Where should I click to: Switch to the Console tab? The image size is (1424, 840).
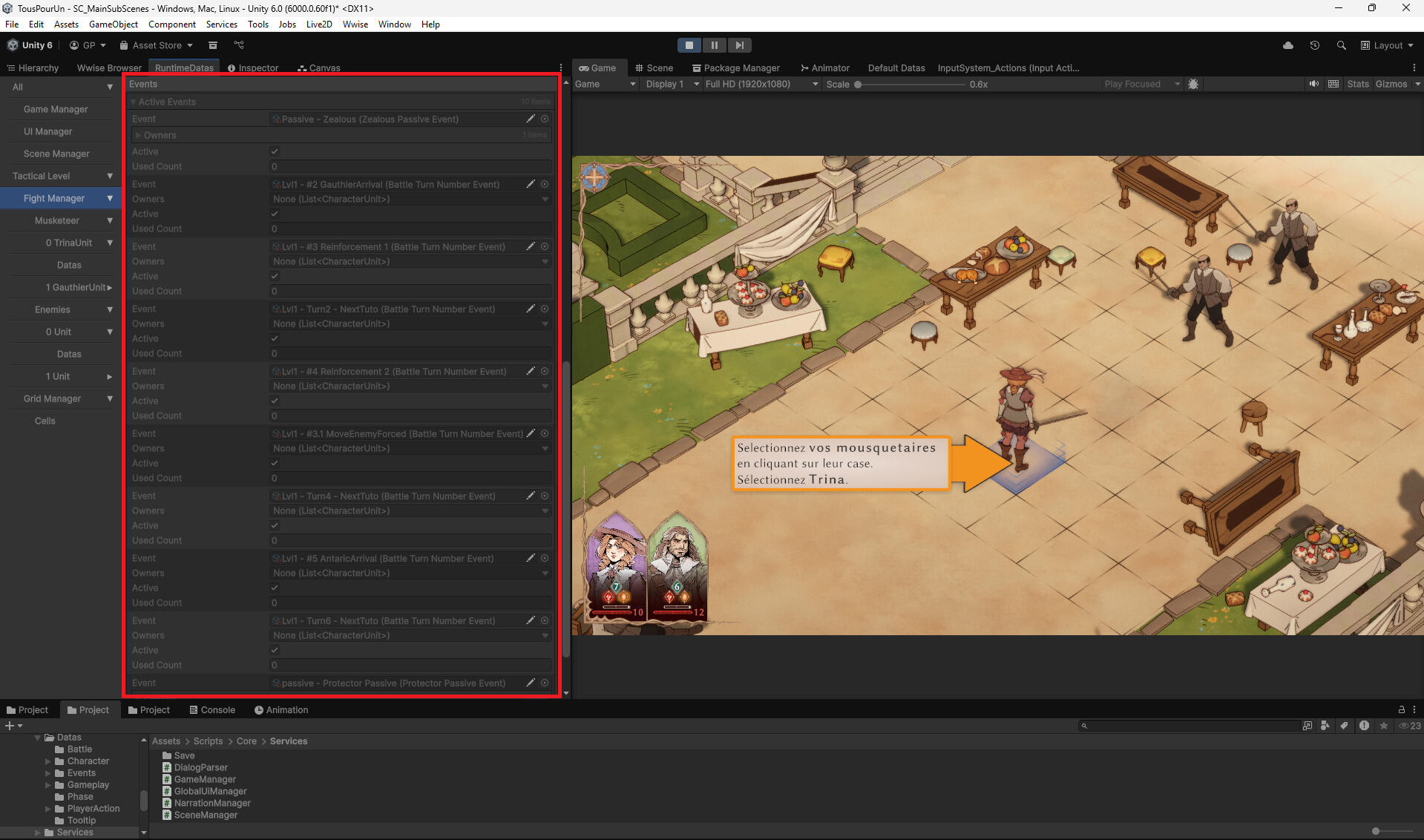212,710
